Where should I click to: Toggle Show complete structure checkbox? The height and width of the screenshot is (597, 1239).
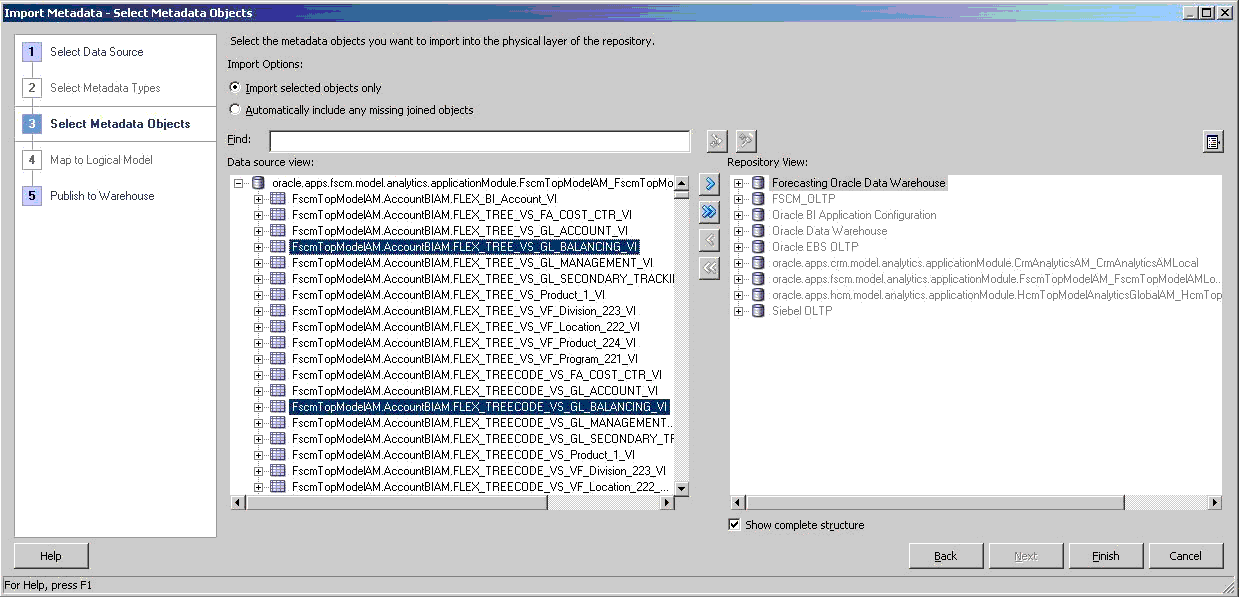tap(735, 525)
